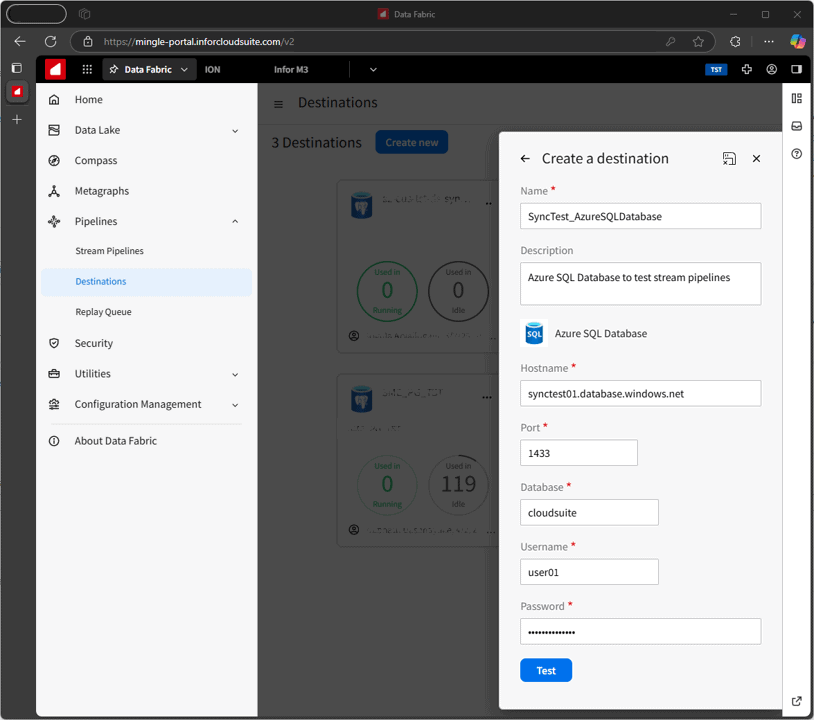This screenshot has width=814, height=720.
Task: Click the plus-shaped add icon in header
Action: click(747, 69)
